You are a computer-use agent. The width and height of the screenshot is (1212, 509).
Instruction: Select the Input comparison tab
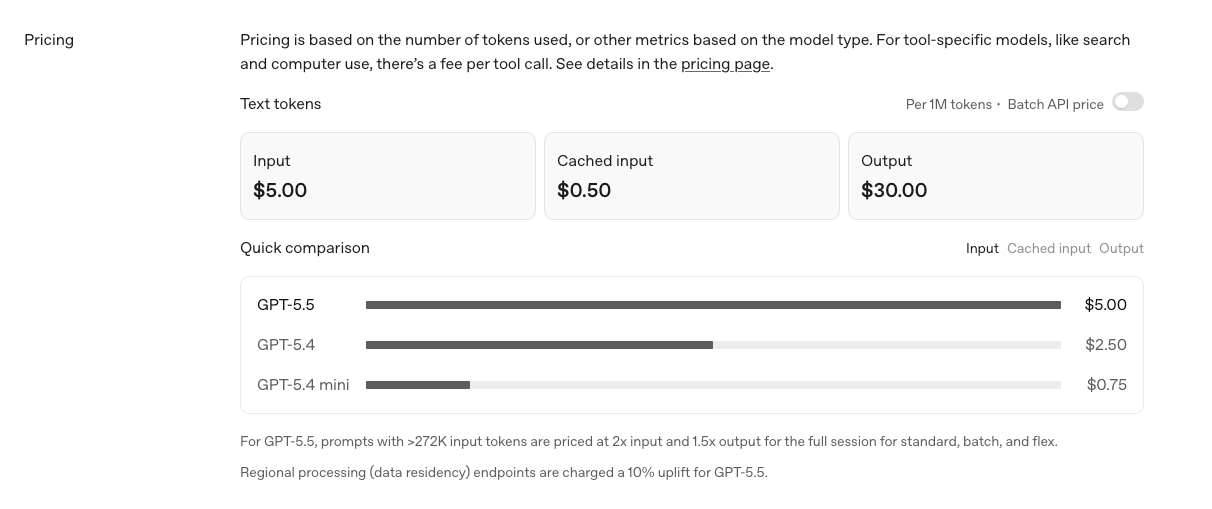[982, 248]
